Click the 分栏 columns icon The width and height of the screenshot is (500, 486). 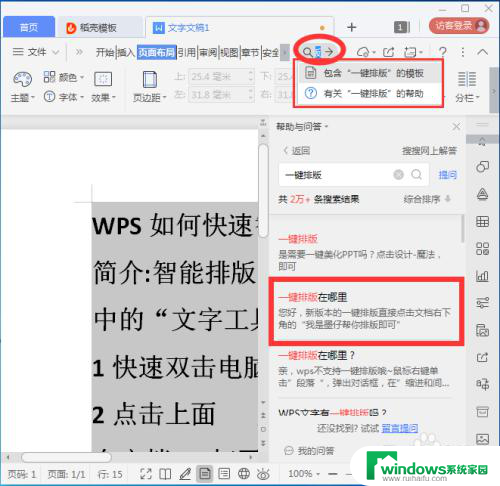[x=467, y=79]
